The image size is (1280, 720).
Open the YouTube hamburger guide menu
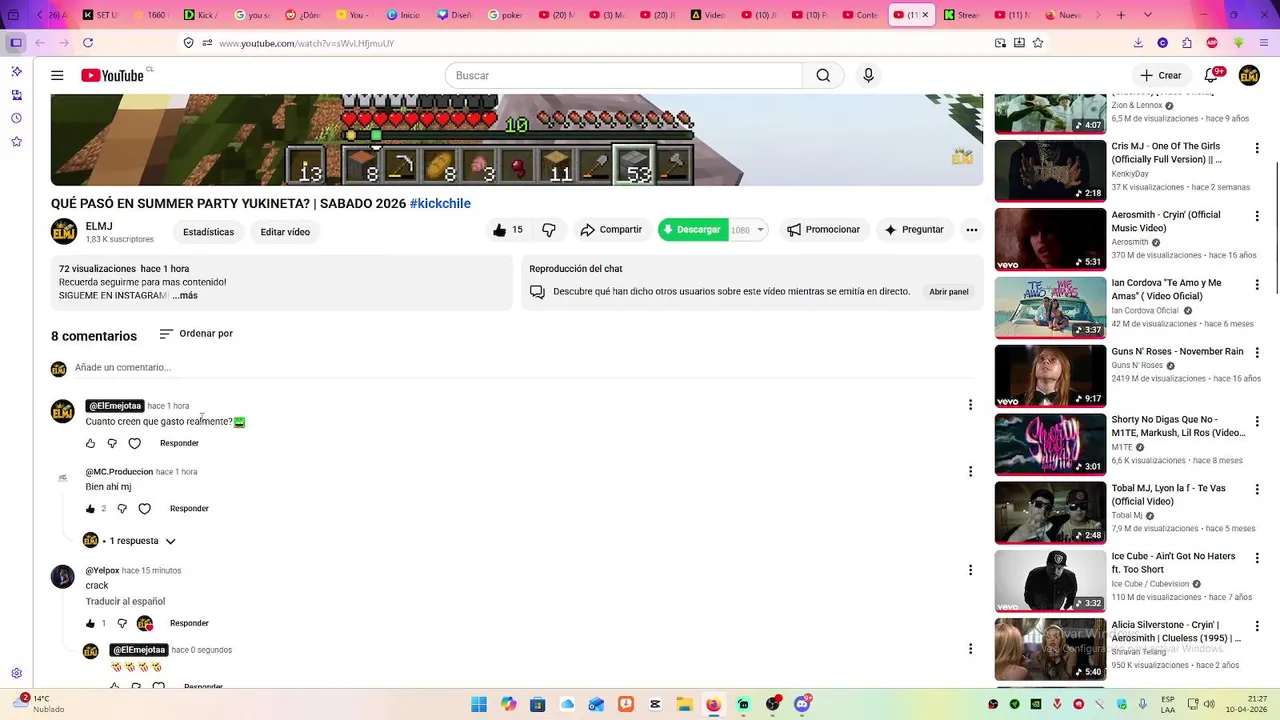point(57,75)
